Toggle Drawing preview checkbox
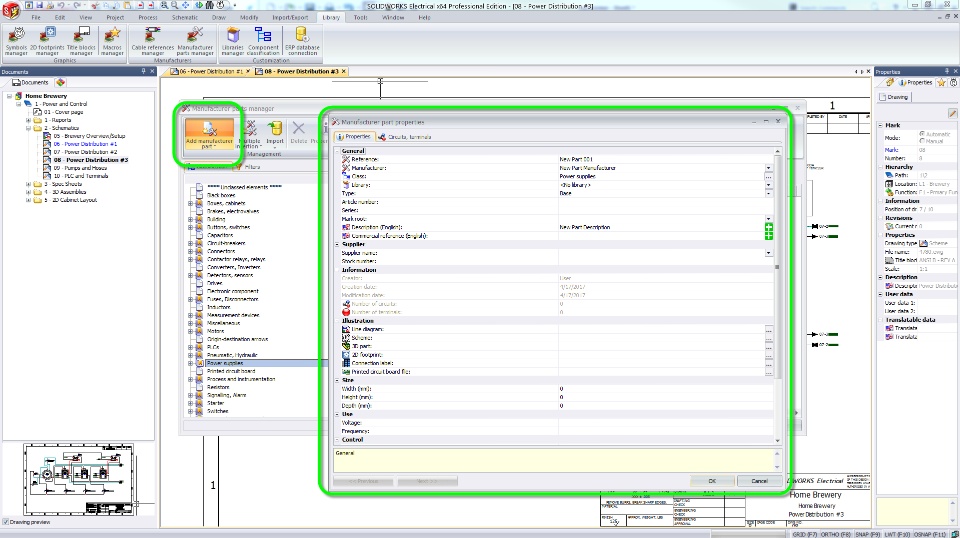960x538 pixels. [x=6, y=522]
